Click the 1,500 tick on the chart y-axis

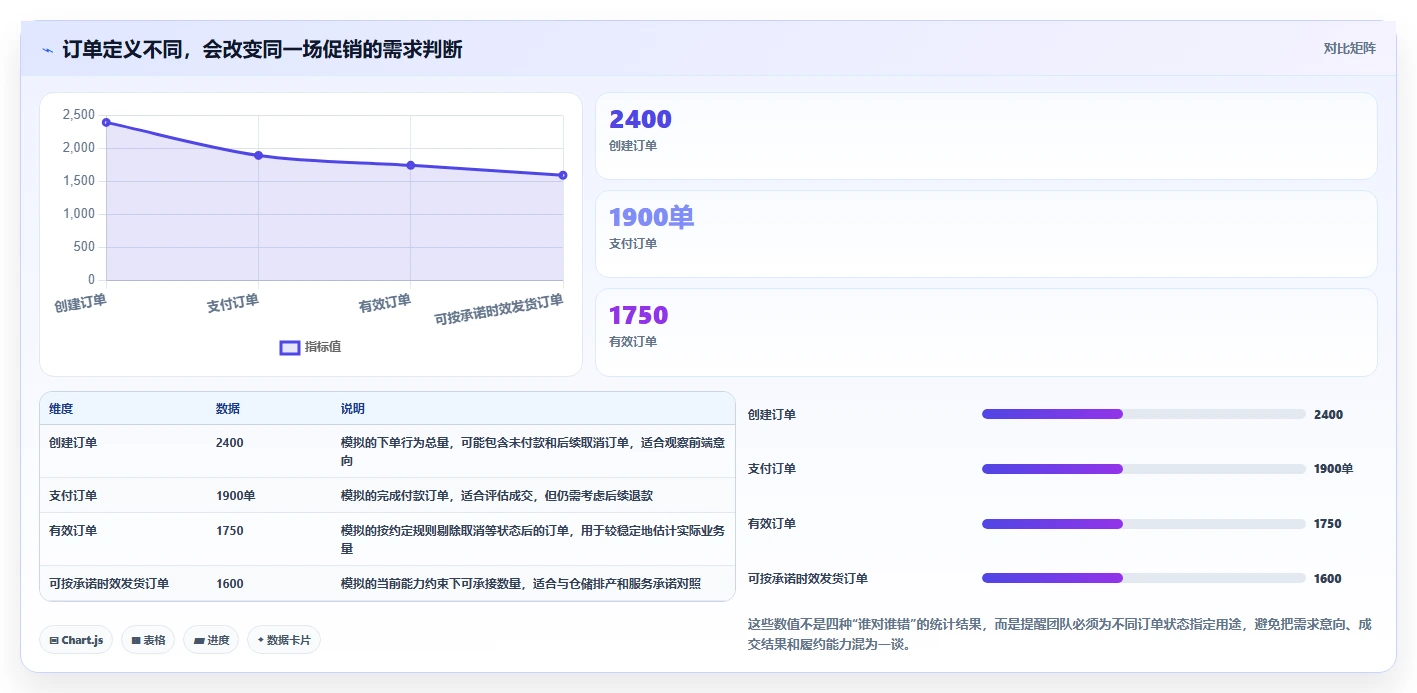click(x=78, y=181)
